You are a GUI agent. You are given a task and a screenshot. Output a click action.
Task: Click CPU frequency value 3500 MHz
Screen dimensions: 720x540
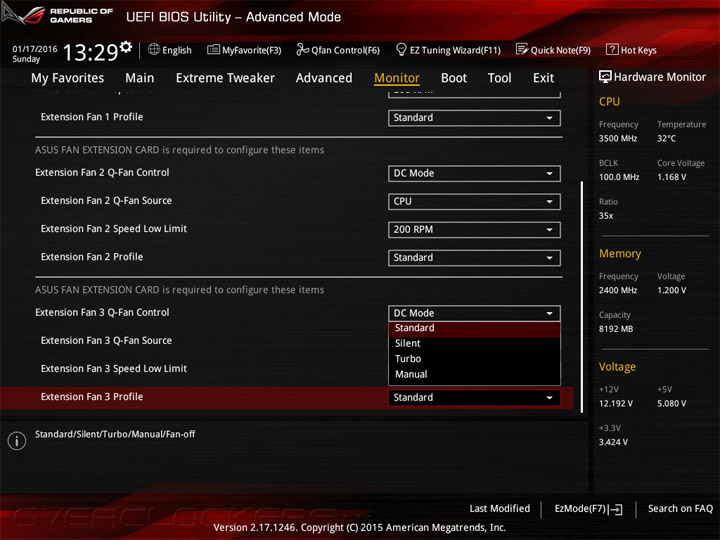[x=618, y=139]
